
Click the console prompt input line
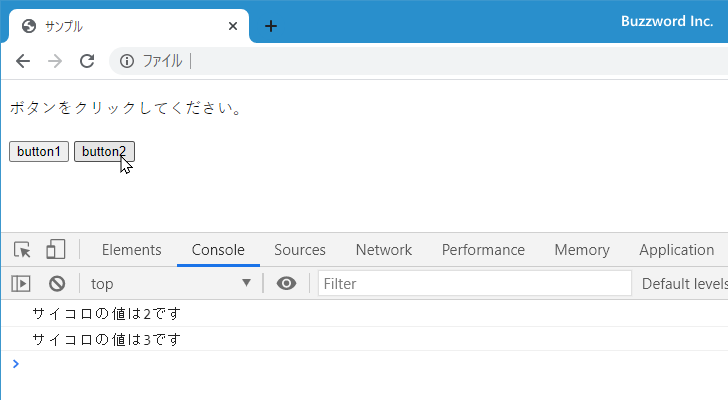point(360,364)
